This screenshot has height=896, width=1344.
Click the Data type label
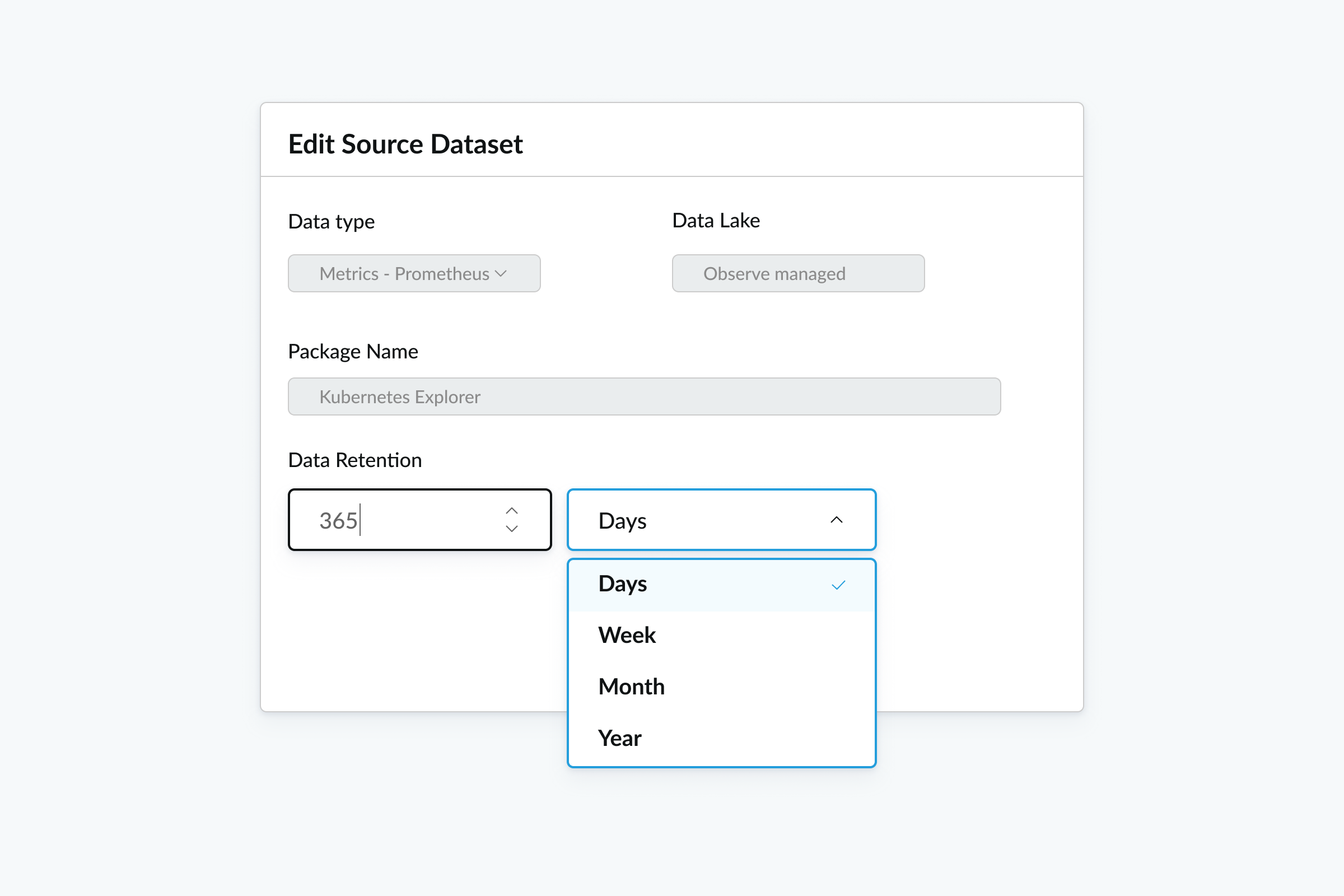pos(332,222)
